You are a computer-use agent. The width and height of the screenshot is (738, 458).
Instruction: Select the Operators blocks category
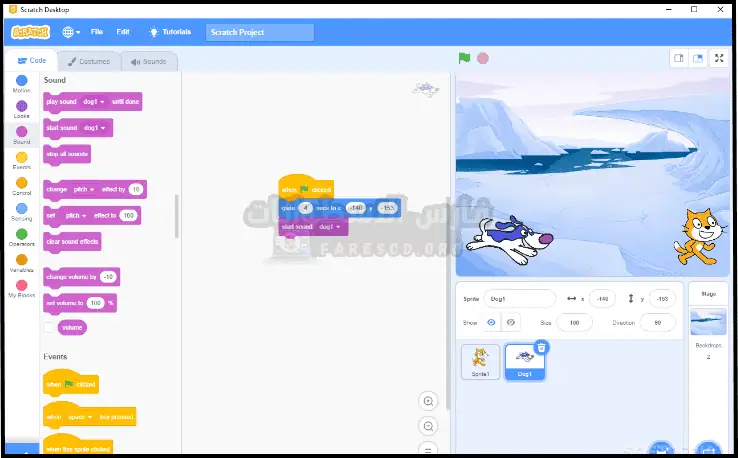pos(21,235)
